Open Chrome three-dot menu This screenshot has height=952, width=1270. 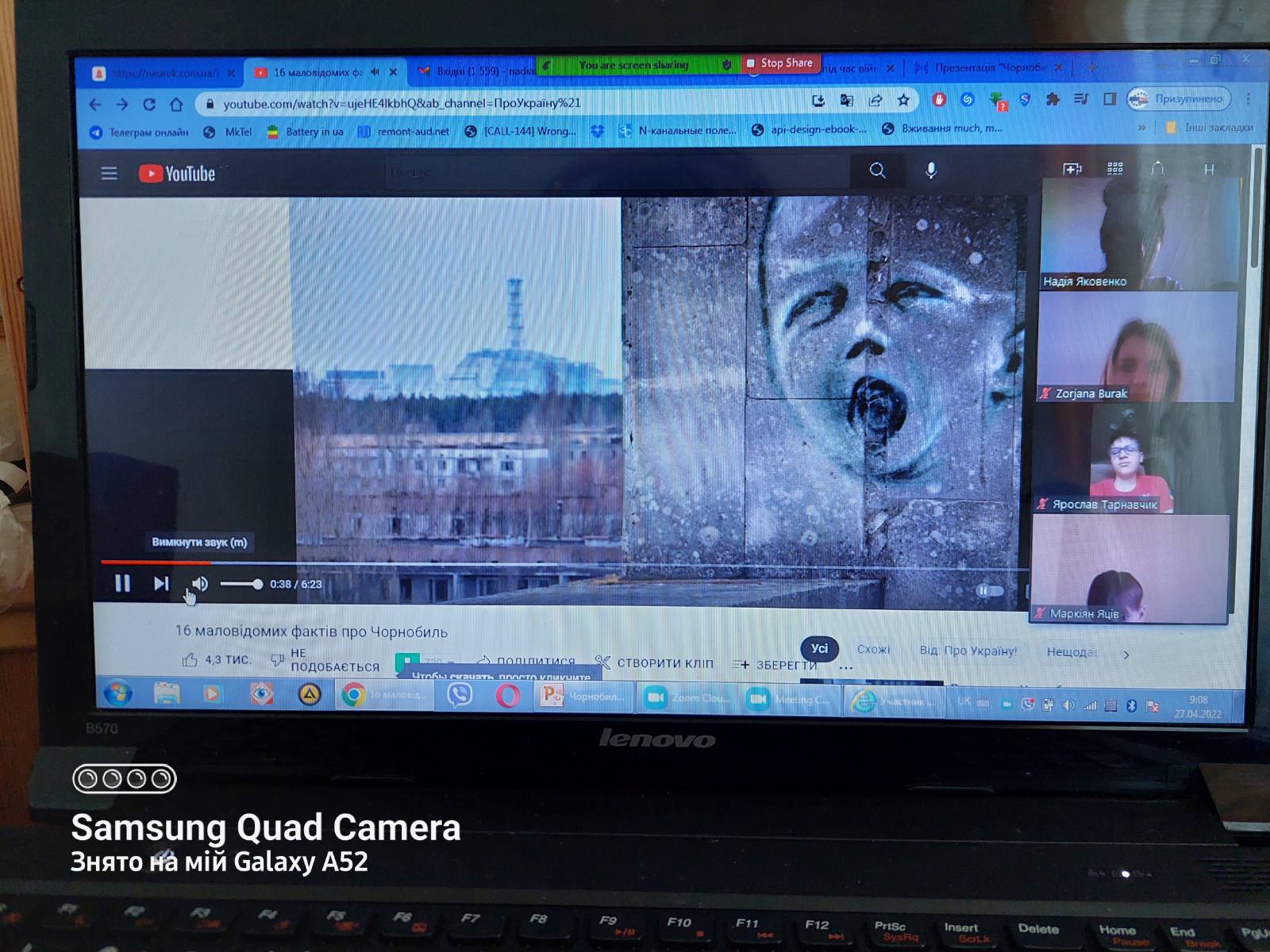1248,98
